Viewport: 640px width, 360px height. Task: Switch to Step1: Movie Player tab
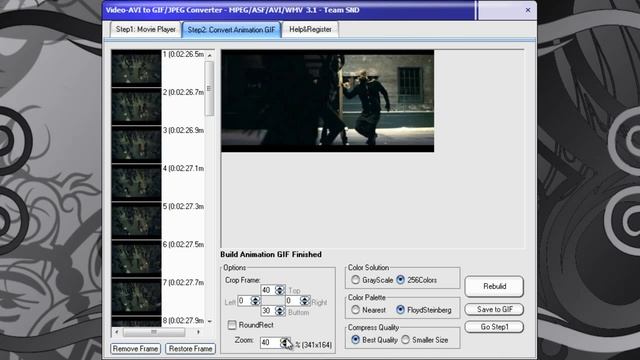145,29
